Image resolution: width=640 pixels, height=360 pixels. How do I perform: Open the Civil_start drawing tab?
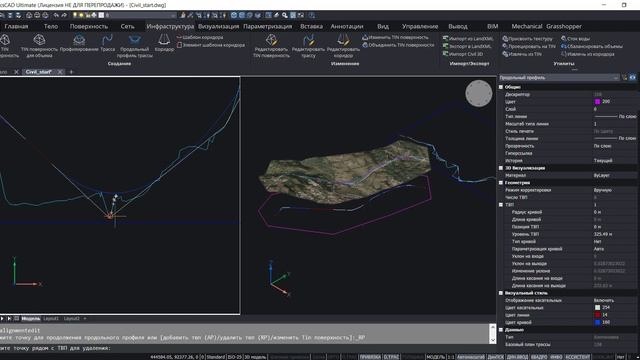coord(38,72)
